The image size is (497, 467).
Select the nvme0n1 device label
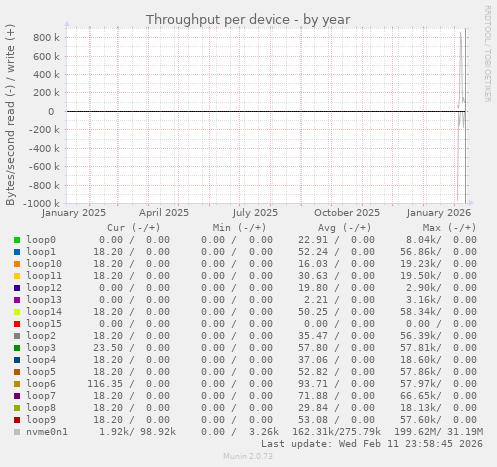point(47,432)
